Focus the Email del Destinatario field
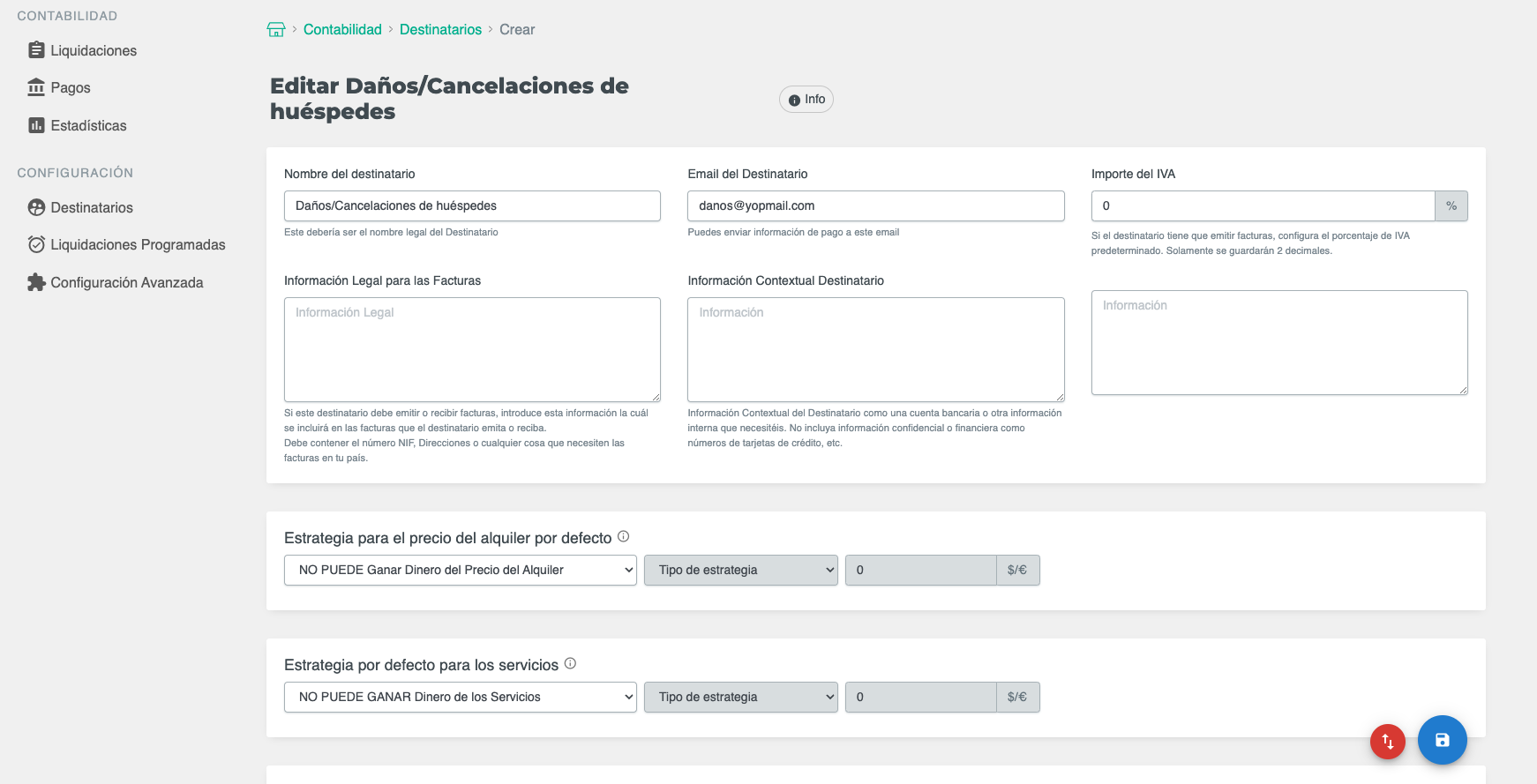The height and width of the screenshot is (784, 1537). pos(875,206)
